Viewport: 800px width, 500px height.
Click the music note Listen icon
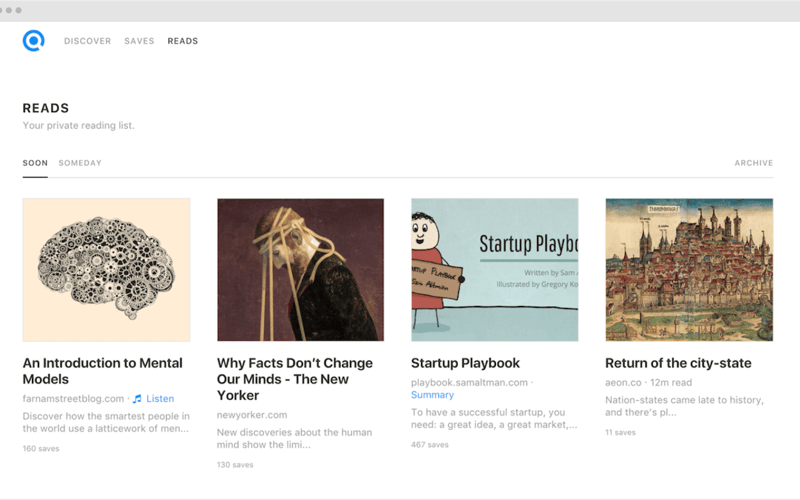point(137,399)
